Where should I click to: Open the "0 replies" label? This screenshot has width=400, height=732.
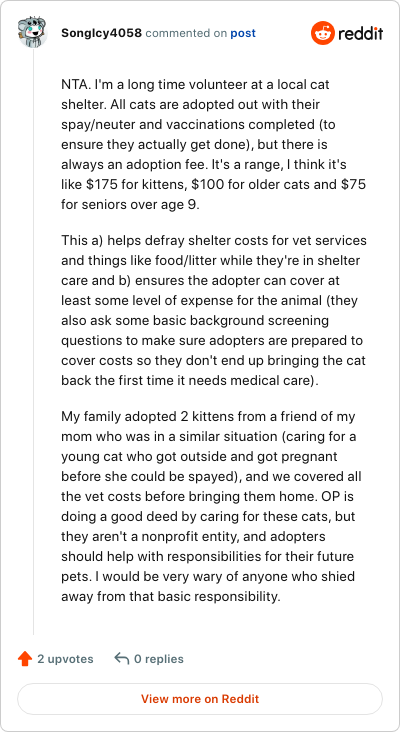[x=159, y=659]
